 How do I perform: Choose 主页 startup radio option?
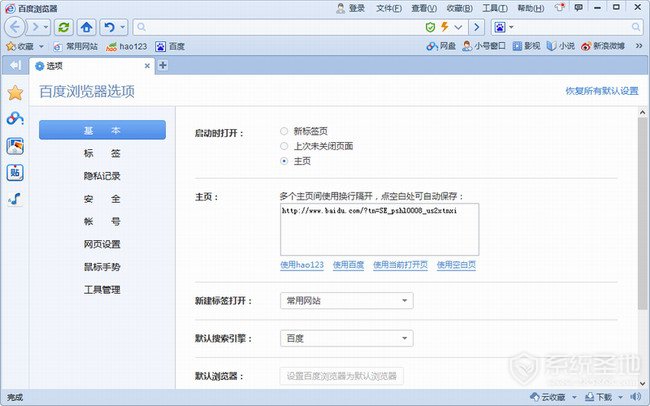coord(284,161)
